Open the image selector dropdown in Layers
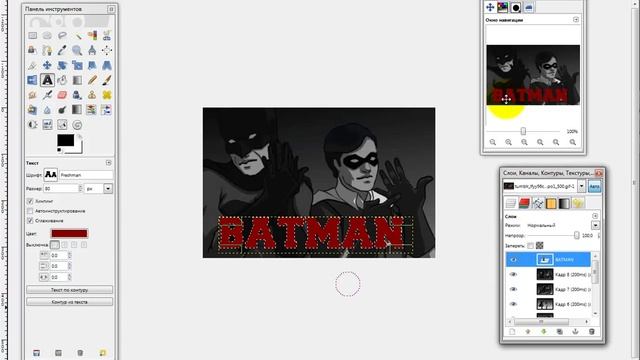The width and height of the screenshot is (640, 360). pos(582,186)
